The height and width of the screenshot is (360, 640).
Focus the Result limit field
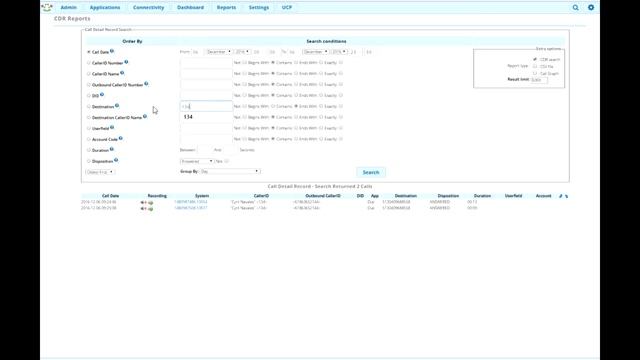(x=539, y=80)
